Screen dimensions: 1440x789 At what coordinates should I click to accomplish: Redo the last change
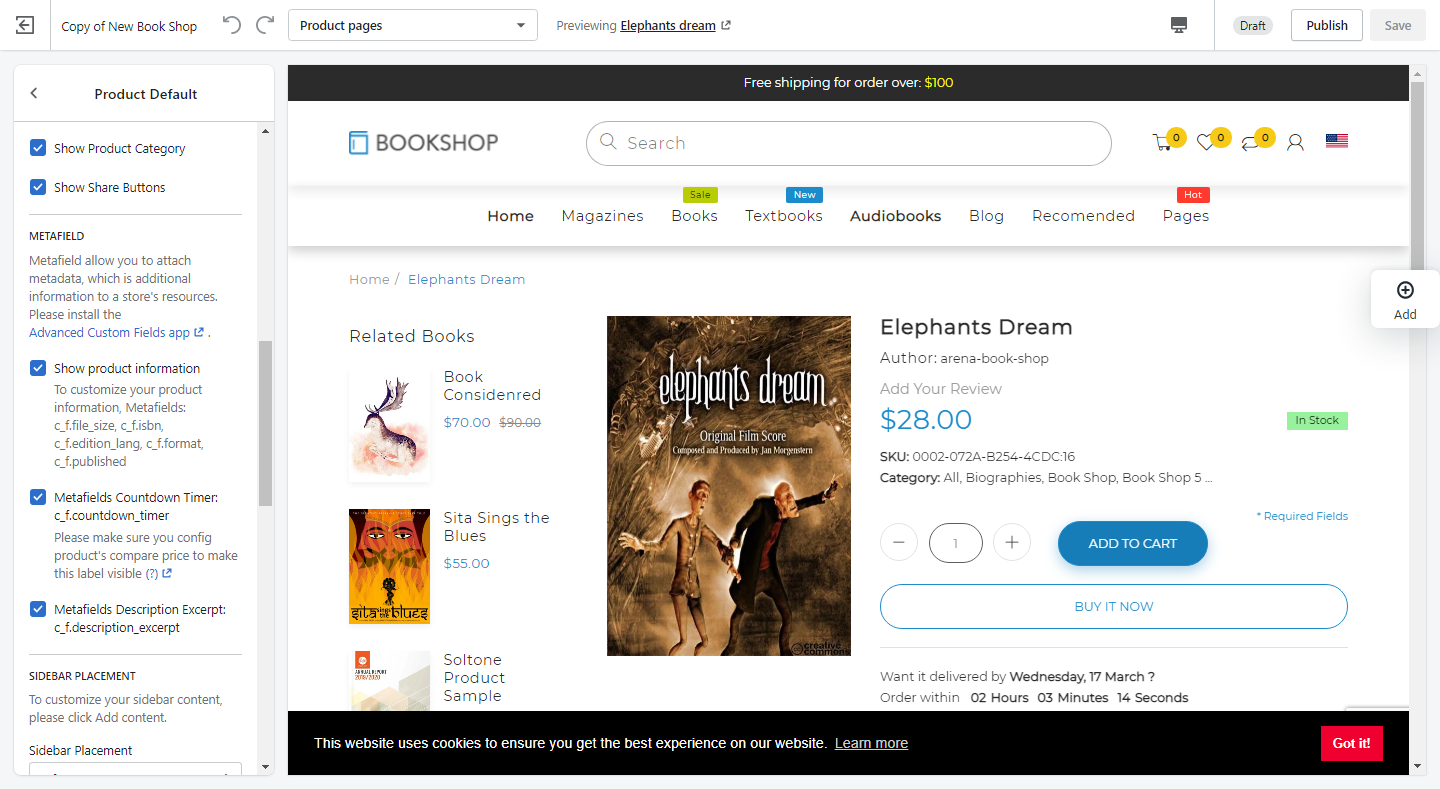[x=265, y=25]
